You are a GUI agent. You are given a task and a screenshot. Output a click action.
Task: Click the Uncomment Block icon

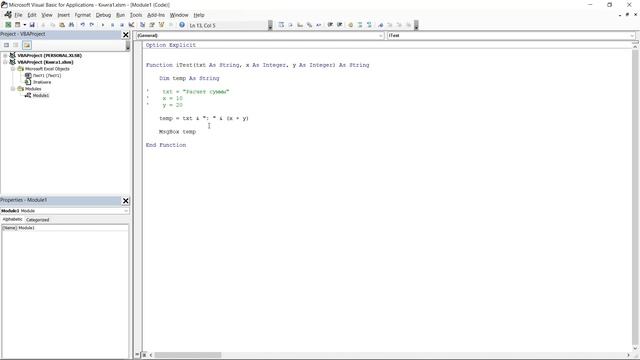[369, 25]
